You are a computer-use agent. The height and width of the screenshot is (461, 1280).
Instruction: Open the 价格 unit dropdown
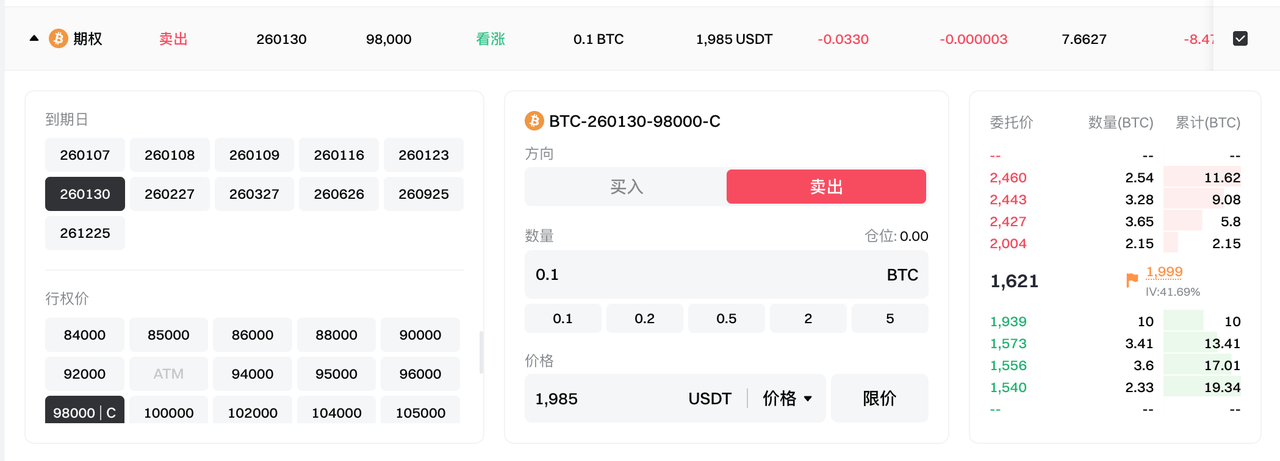pos(787,398)
